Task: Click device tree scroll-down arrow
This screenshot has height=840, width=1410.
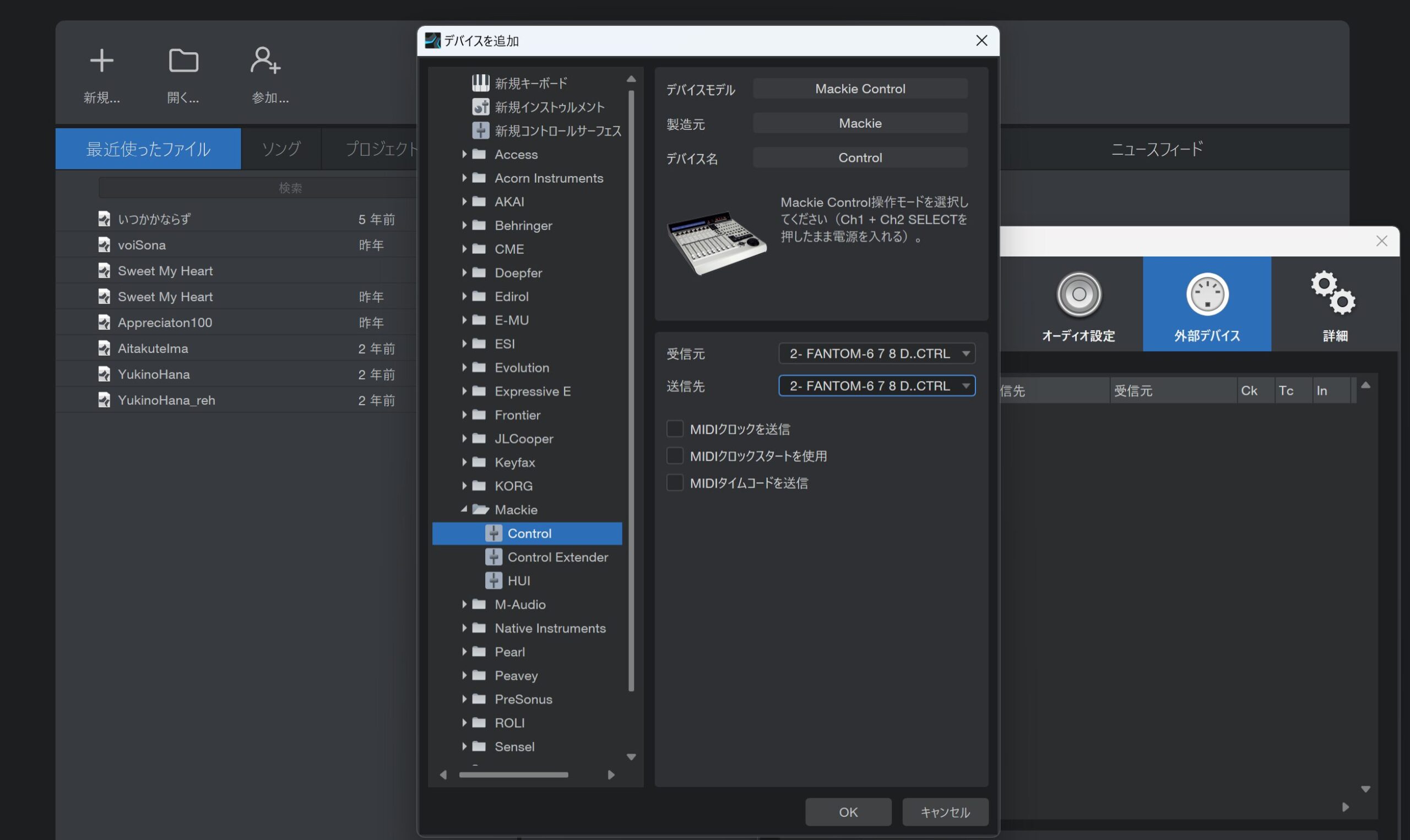Action: tap(631, 757)
